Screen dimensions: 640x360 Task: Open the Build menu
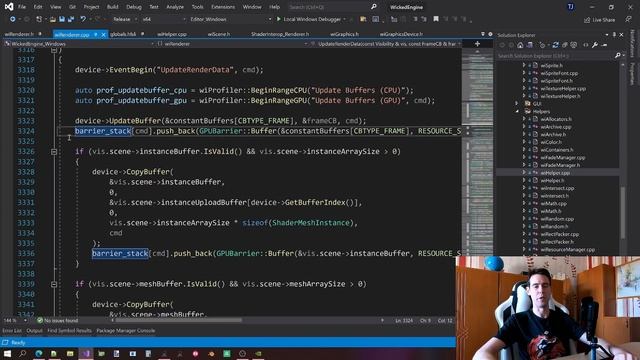pos(112,7)
